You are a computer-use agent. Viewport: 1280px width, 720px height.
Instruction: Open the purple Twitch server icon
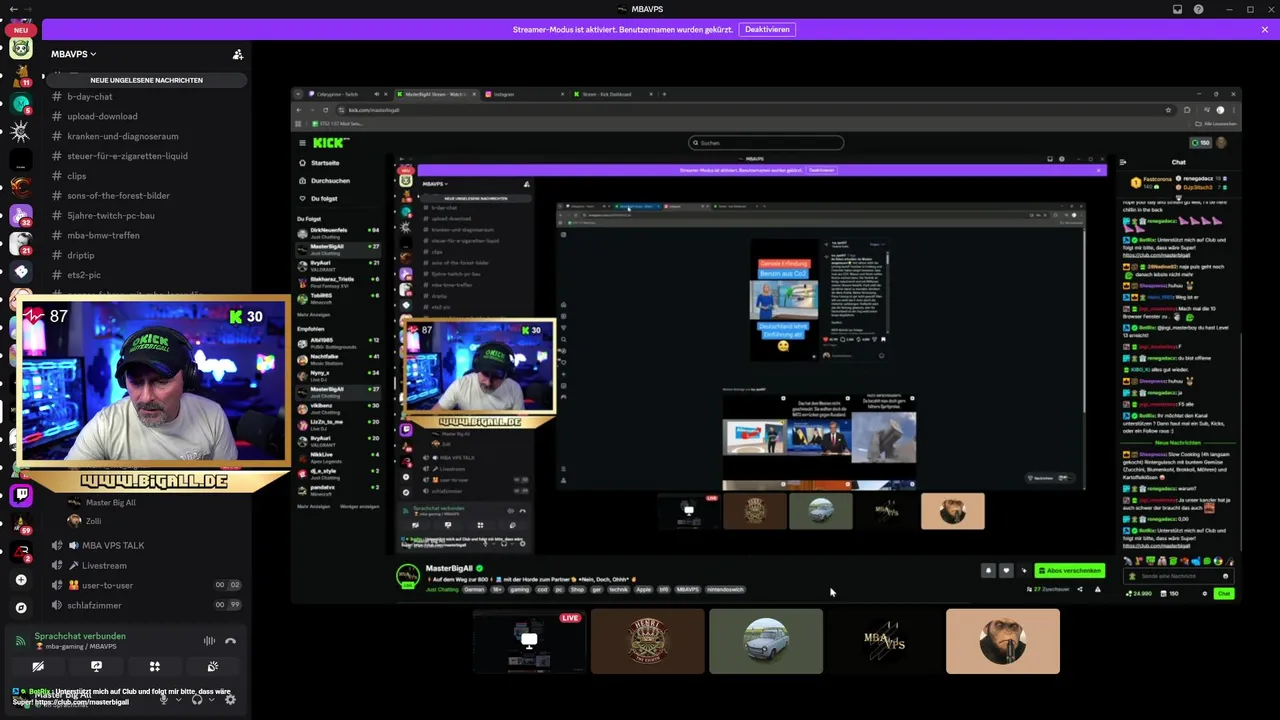(21, 494)
